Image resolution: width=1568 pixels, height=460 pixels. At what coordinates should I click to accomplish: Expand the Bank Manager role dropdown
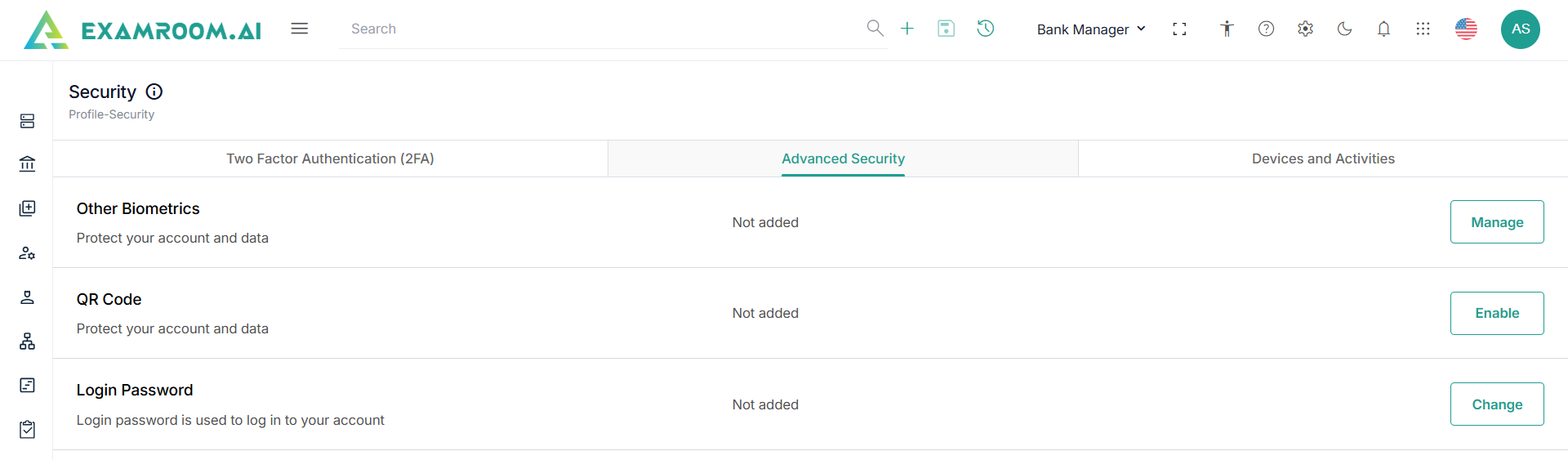pyautogui.click(x=1091, y=29)
